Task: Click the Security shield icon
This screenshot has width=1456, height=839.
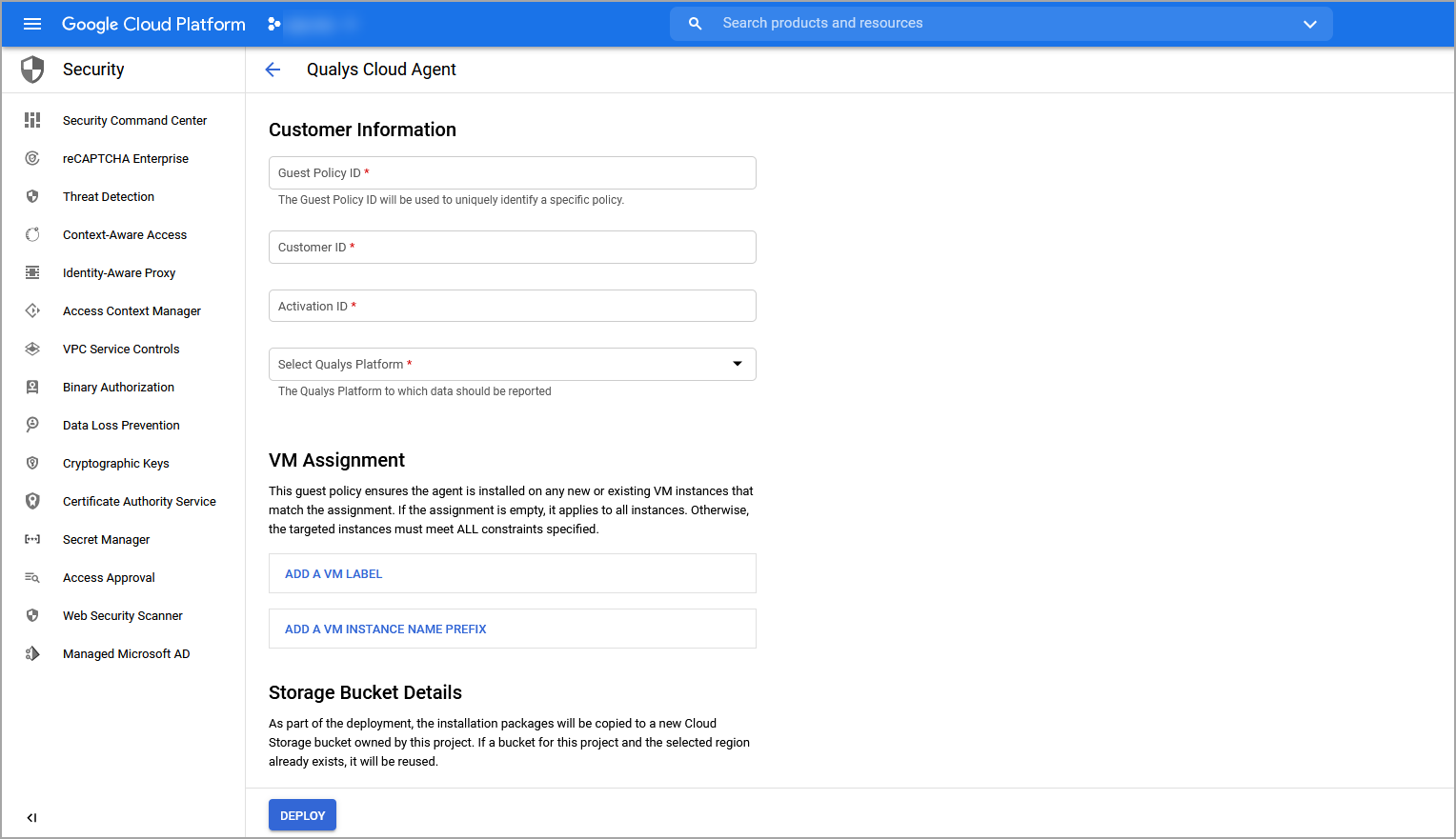Action: click(x=32, y=70)
